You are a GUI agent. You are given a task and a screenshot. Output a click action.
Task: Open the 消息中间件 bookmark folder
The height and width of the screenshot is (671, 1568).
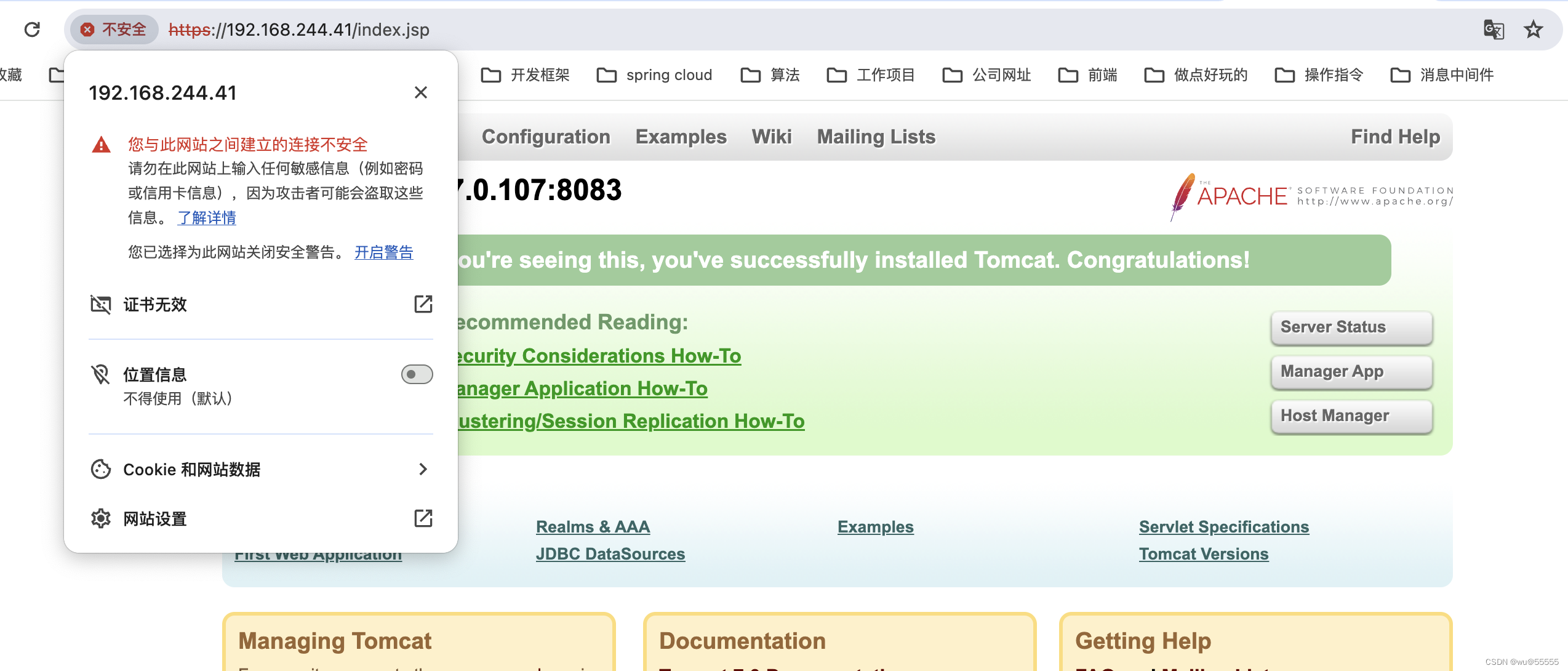tap(1442, 75)
